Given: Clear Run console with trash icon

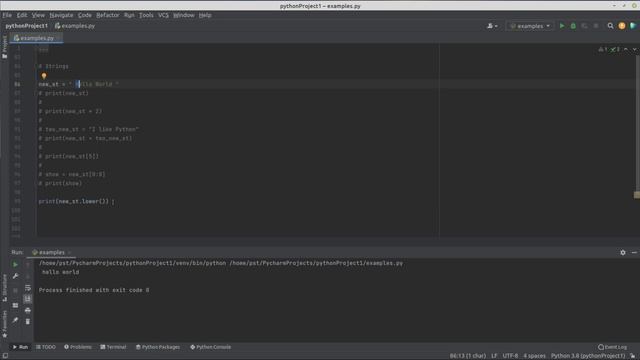Looking at the screenshot, I should 28,322.
